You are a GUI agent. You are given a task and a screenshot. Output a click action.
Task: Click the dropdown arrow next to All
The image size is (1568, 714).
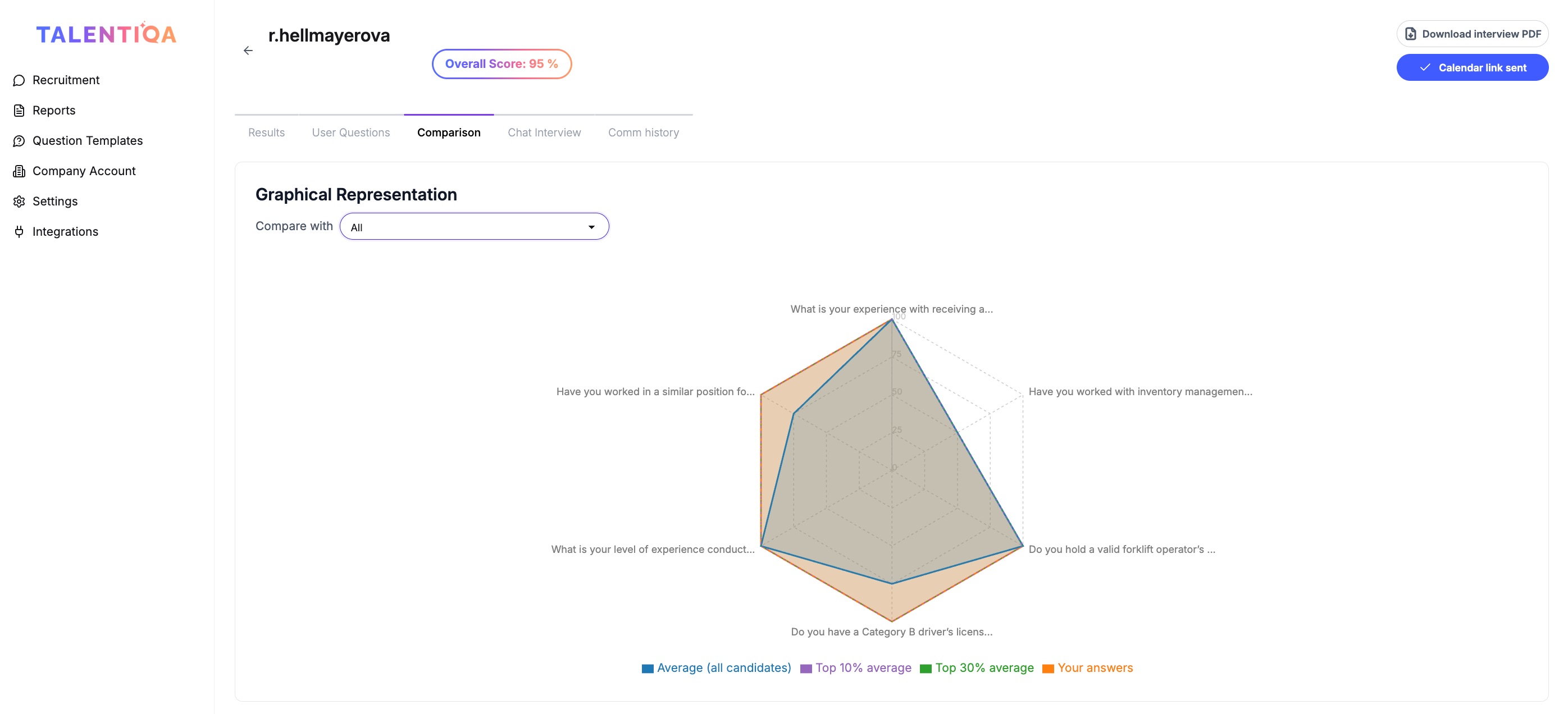(591, 227)
